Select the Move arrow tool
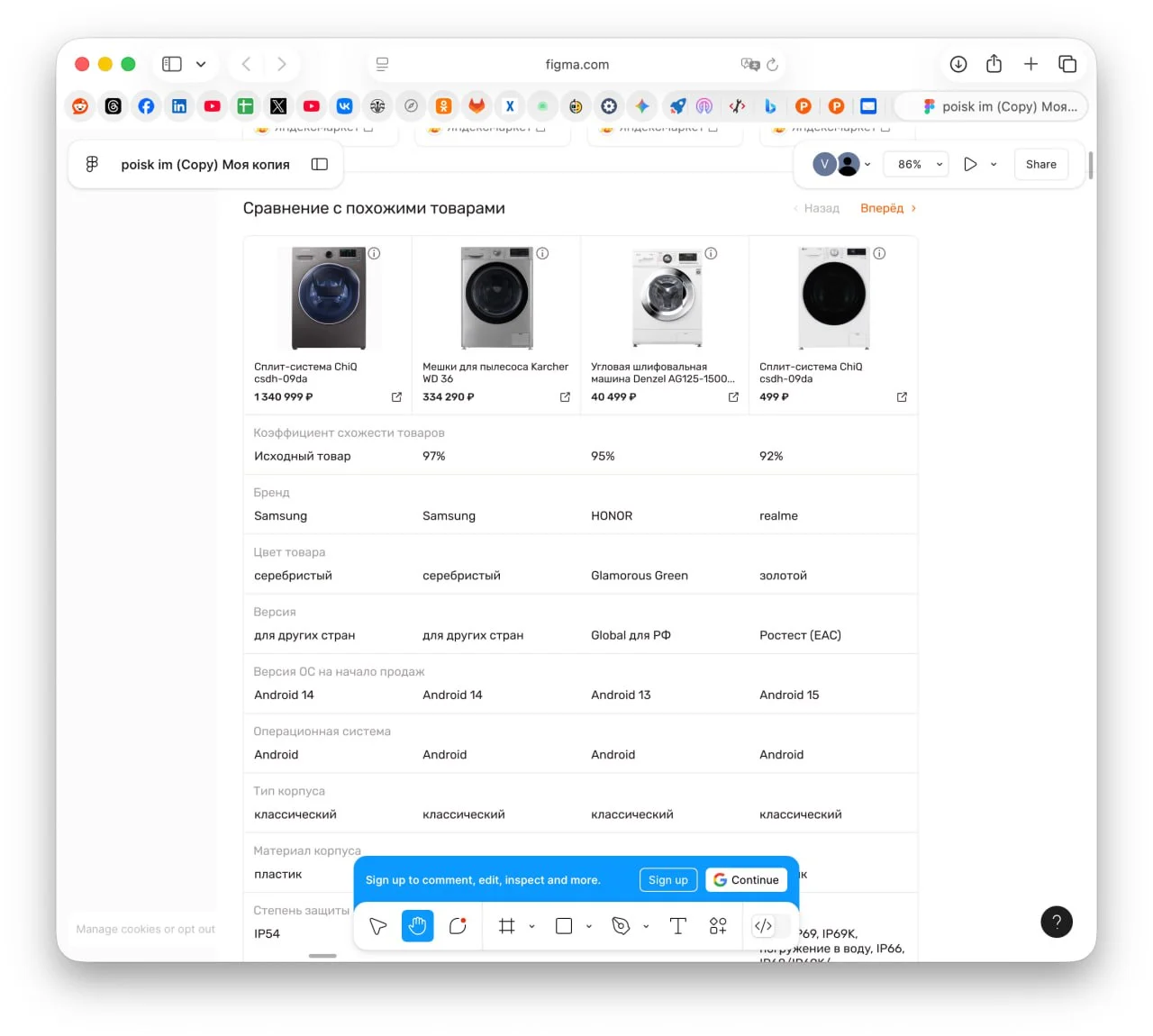 coord(378,926)
